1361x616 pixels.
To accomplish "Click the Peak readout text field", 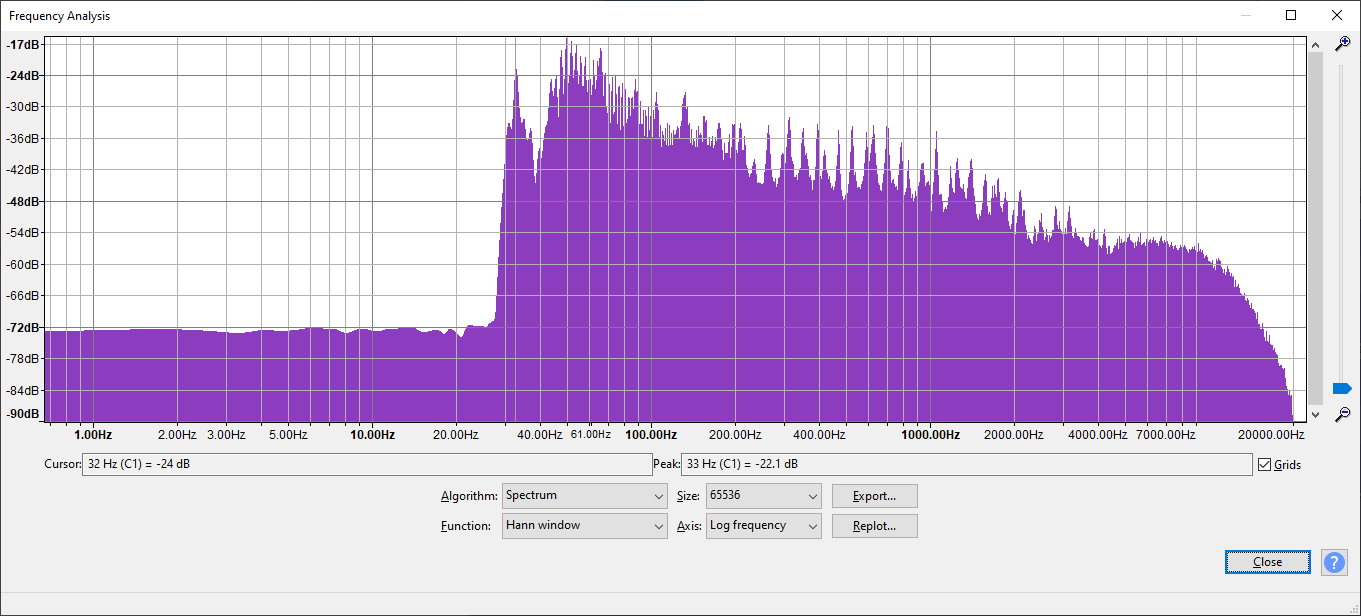I will (x=966, y=465).
